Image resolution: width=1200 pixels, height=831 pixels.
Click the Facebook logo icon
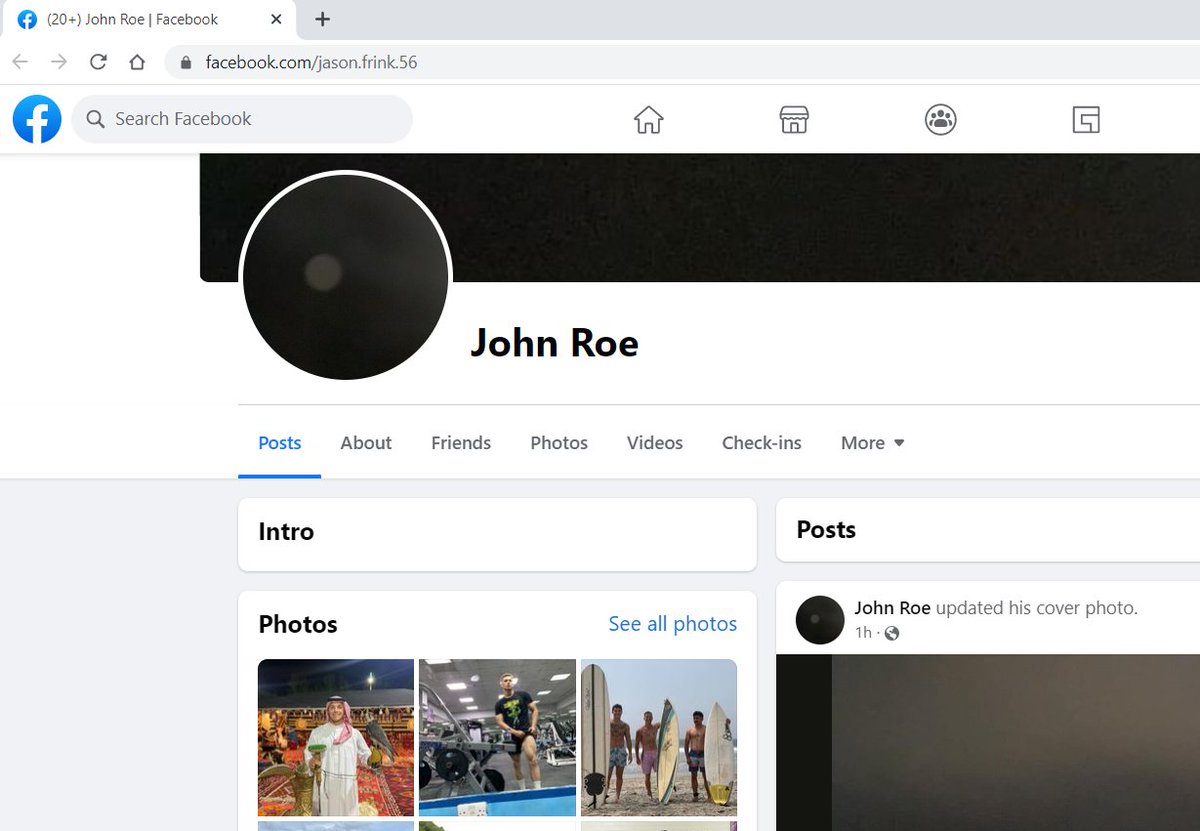coord(37,119)
